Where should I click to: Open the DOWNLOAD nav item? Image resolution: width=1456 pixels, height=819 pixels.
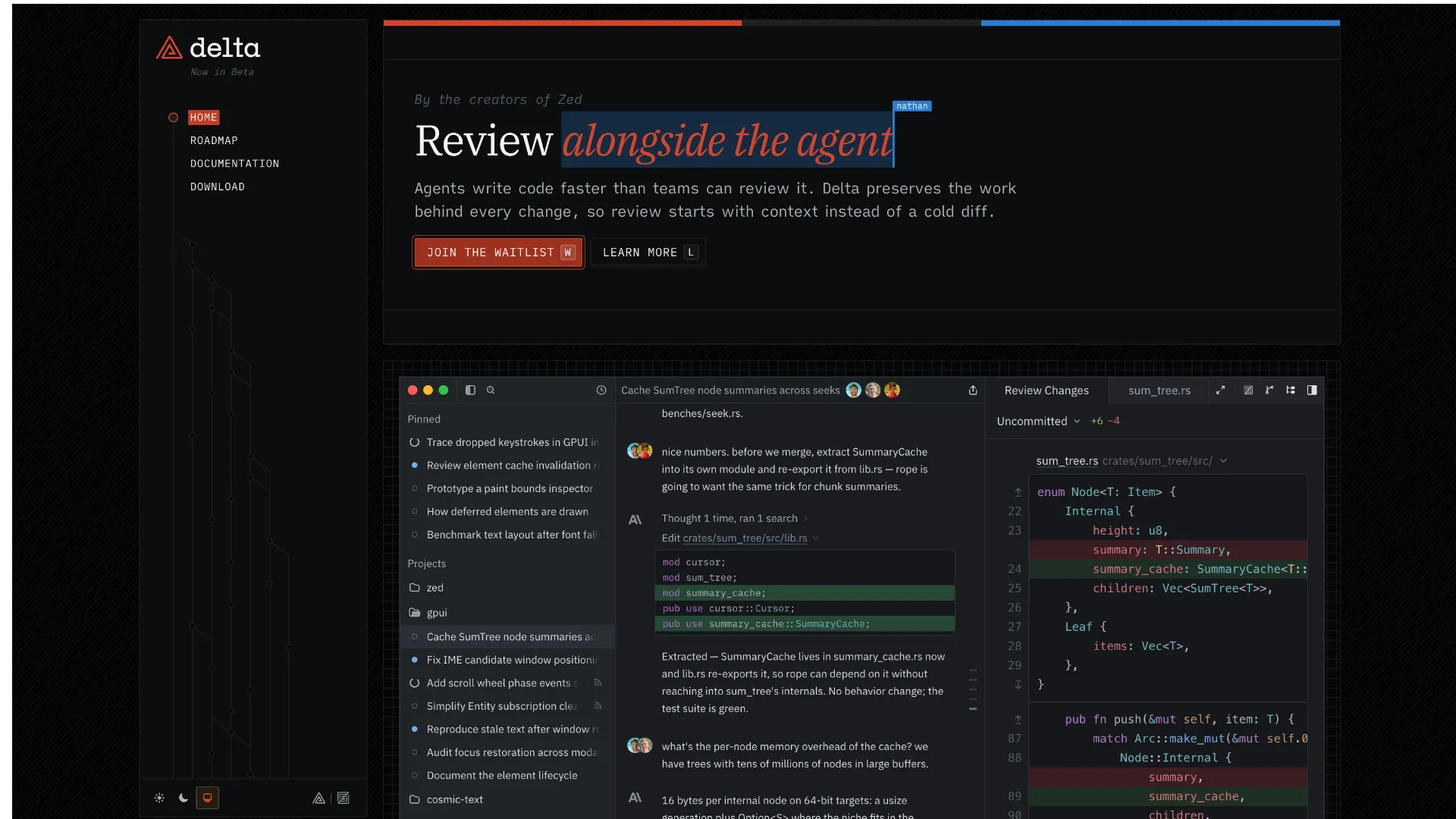coord(218,187)
